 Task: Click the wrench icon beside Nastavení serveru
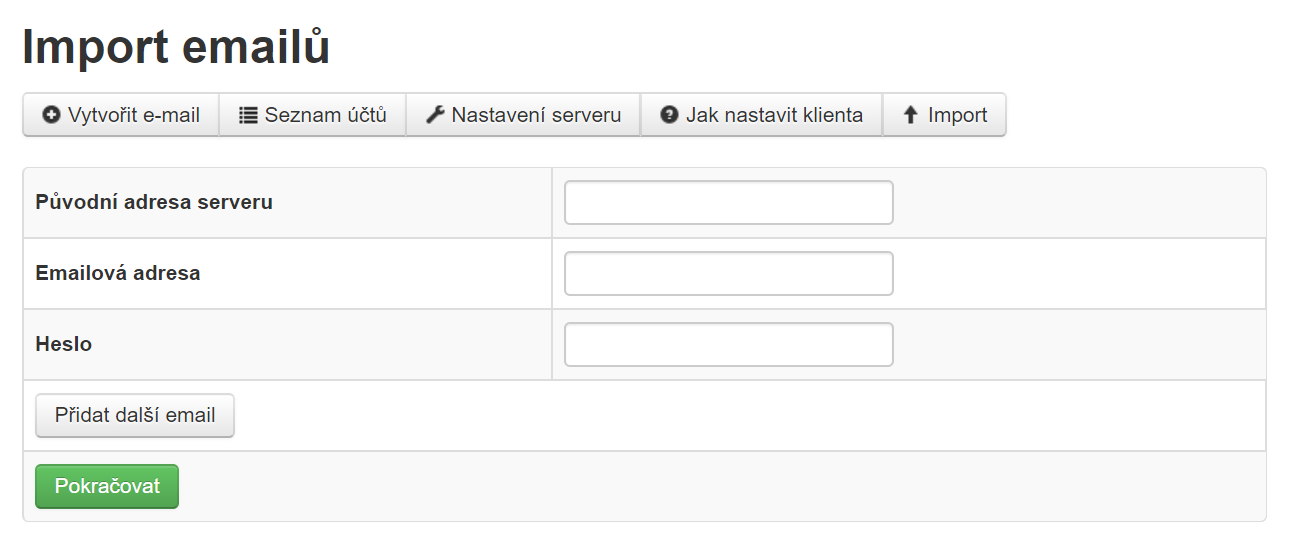coord(435,115)
